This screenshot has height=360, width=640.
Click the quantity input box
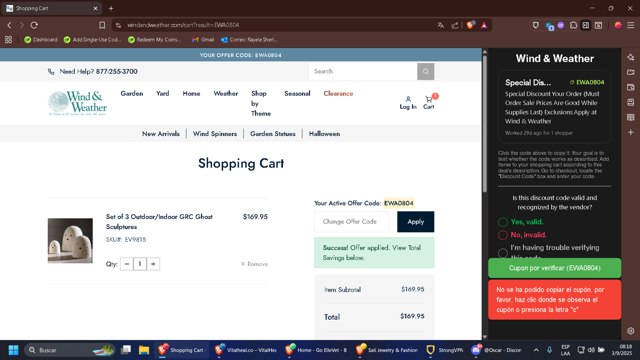(x=140, y=264)
